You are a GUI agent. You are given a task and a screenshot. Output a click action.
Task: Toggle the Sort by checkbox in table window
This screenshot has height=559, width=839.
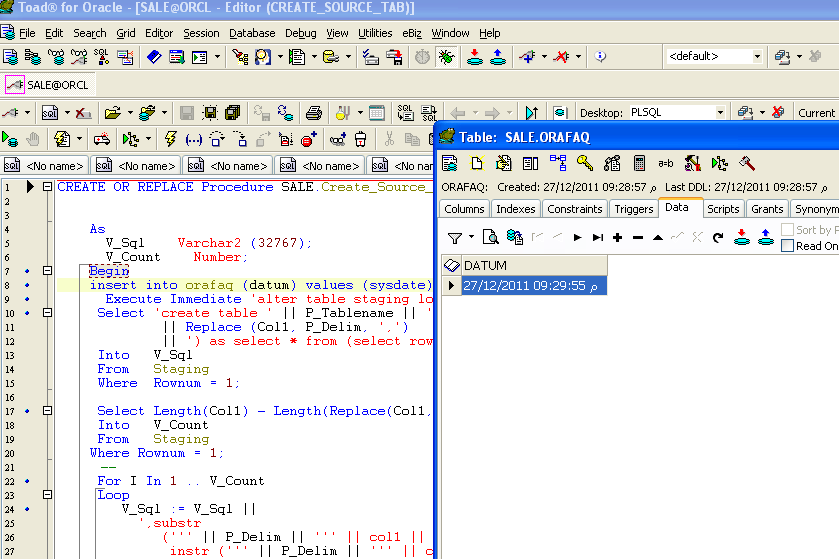click(787, 229)
